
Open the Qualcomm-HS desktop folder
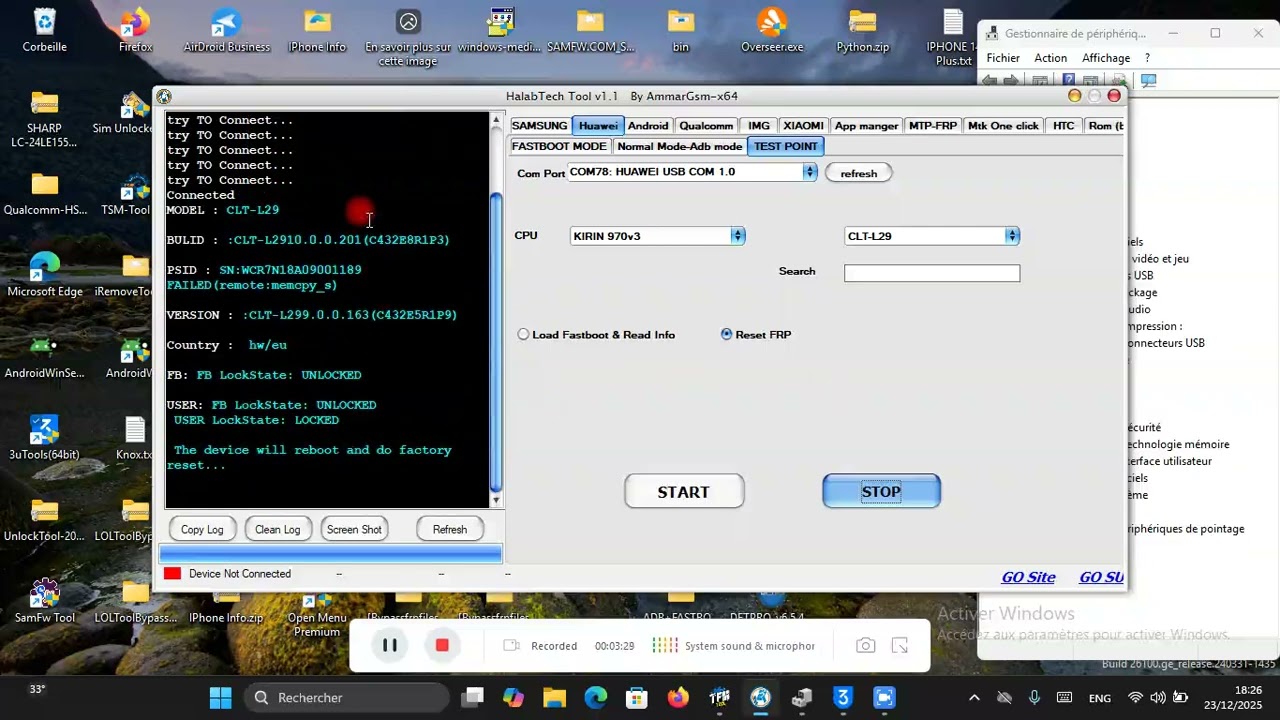click(x=45, y=194)
